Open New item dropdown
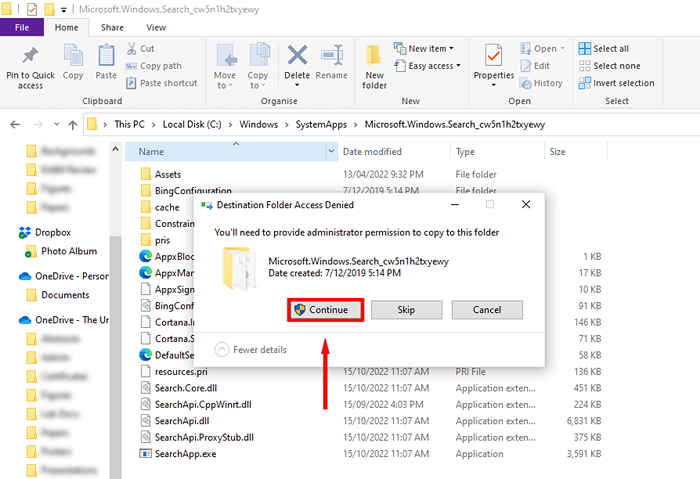Screen dimensions: 700x479 424,48
